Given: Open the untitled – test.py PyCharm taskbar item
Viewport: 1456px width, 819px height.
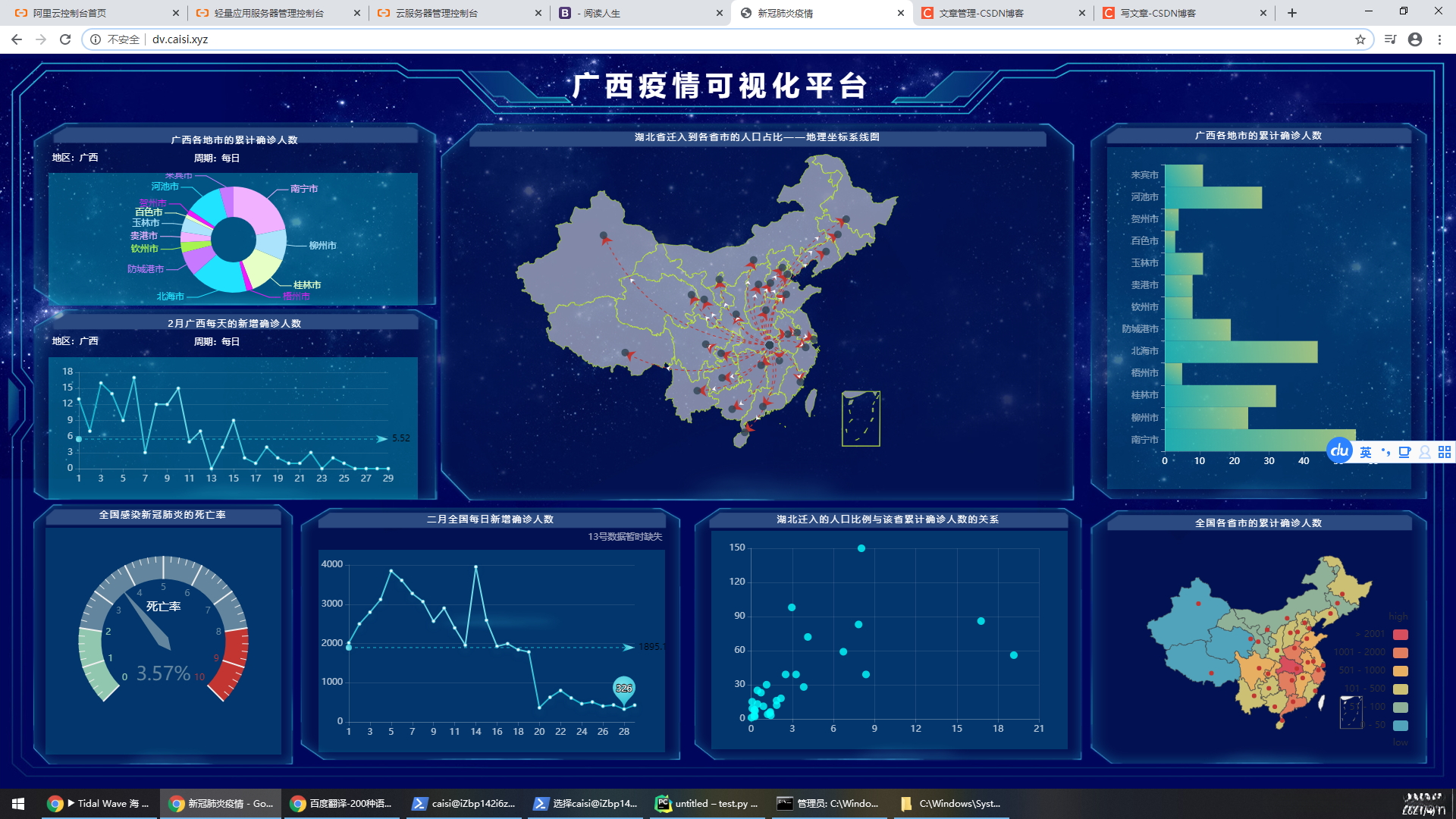Looking at the screenshot, I should tap(707, 804).
